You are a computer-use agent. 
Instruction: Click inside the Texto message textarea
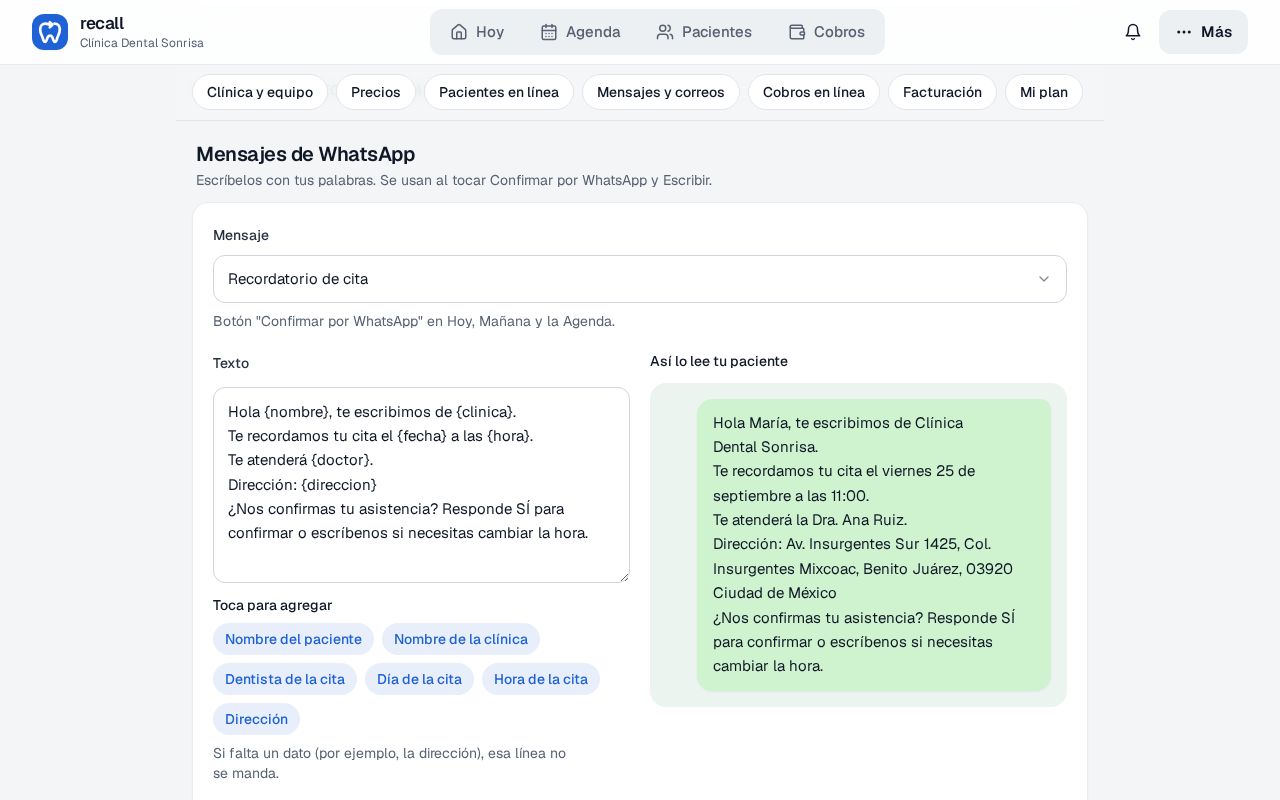point(421,485)
